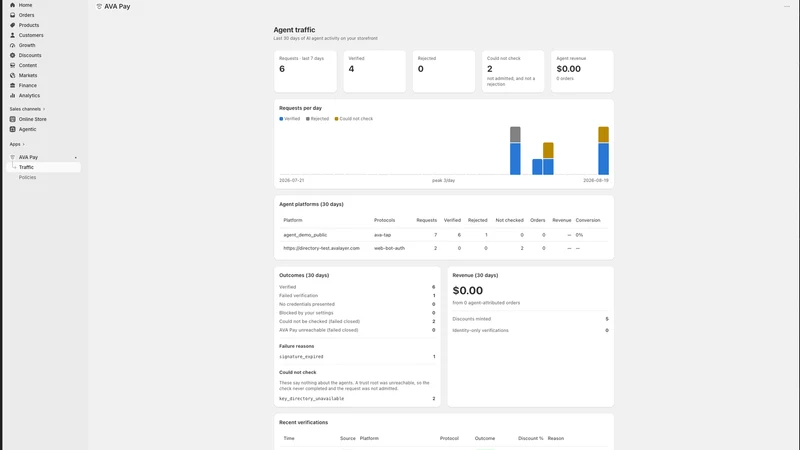Viewport: 800px width, 450px height.
Task: Click the Could not check stat card
Action: [513, 71]
